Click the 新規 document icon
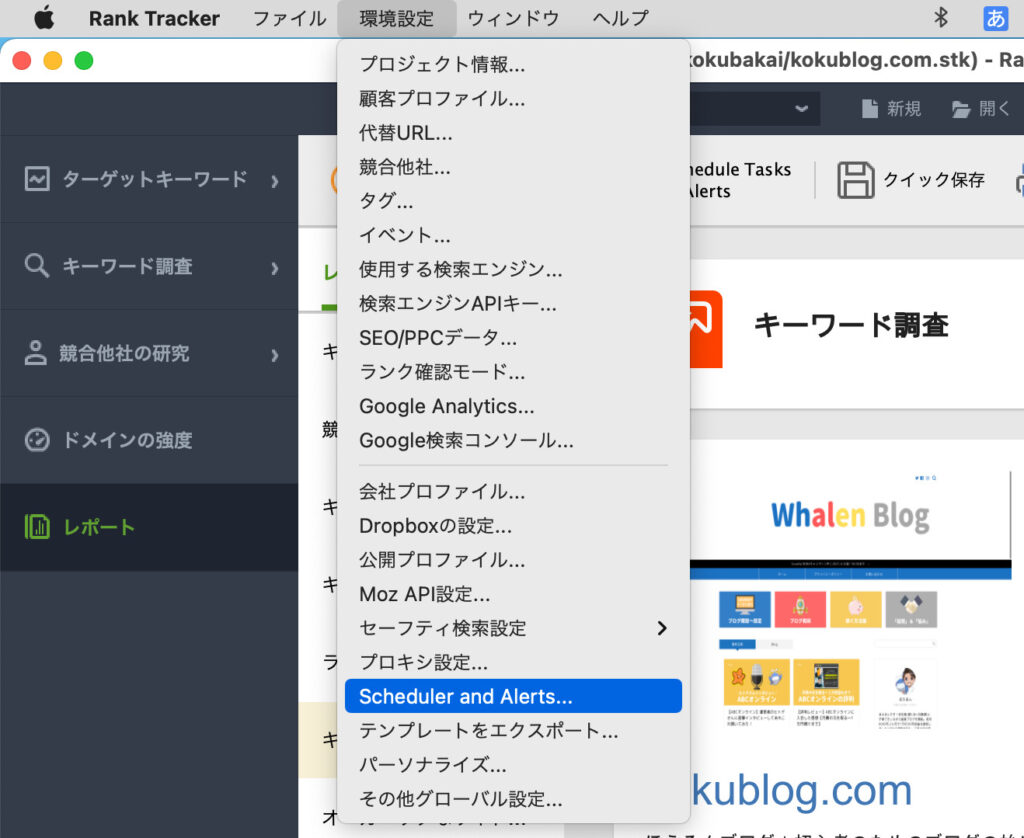1024x838 pixels. pos(869,109)
